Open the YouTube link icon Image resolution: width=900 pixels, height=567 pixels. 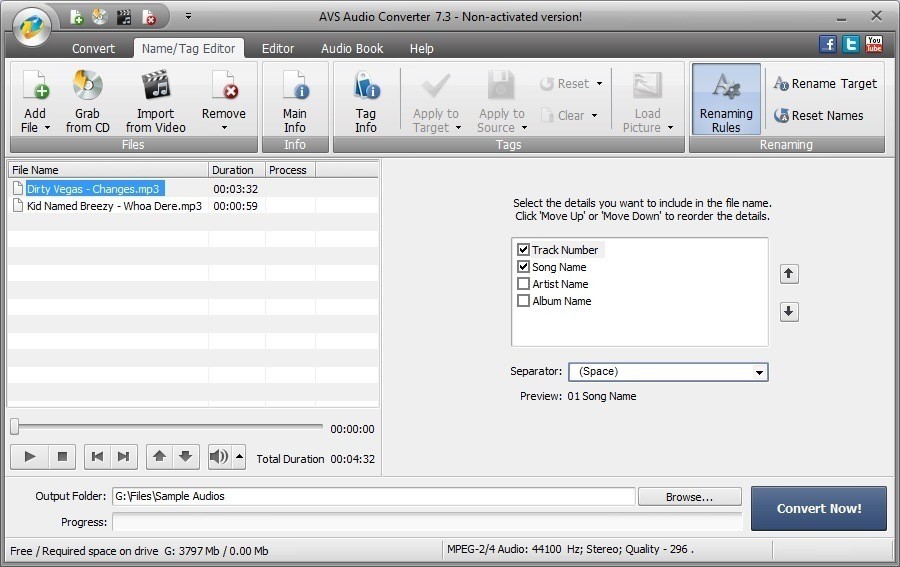874,44
